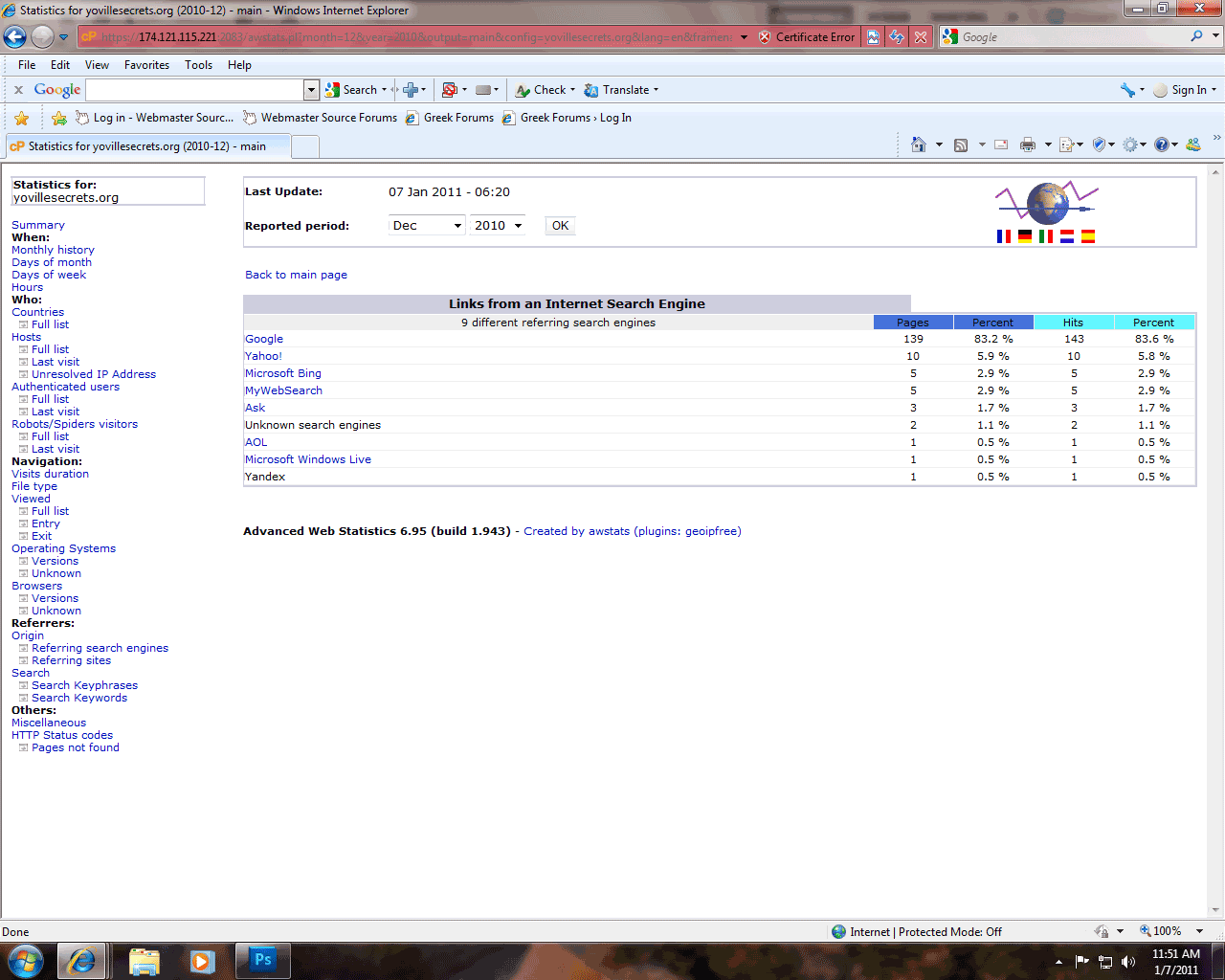Go to the Home page icon in command bar
1225x980 pixels.
click(x=919, y=145)
